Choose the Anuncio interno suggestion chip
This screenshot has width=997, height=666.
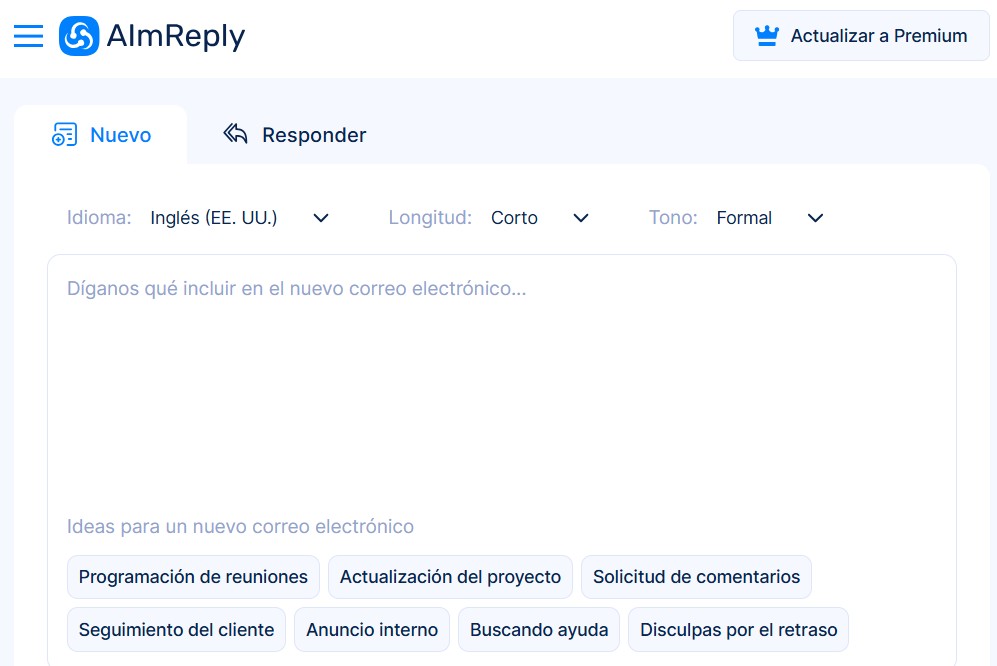click(372, 630)
